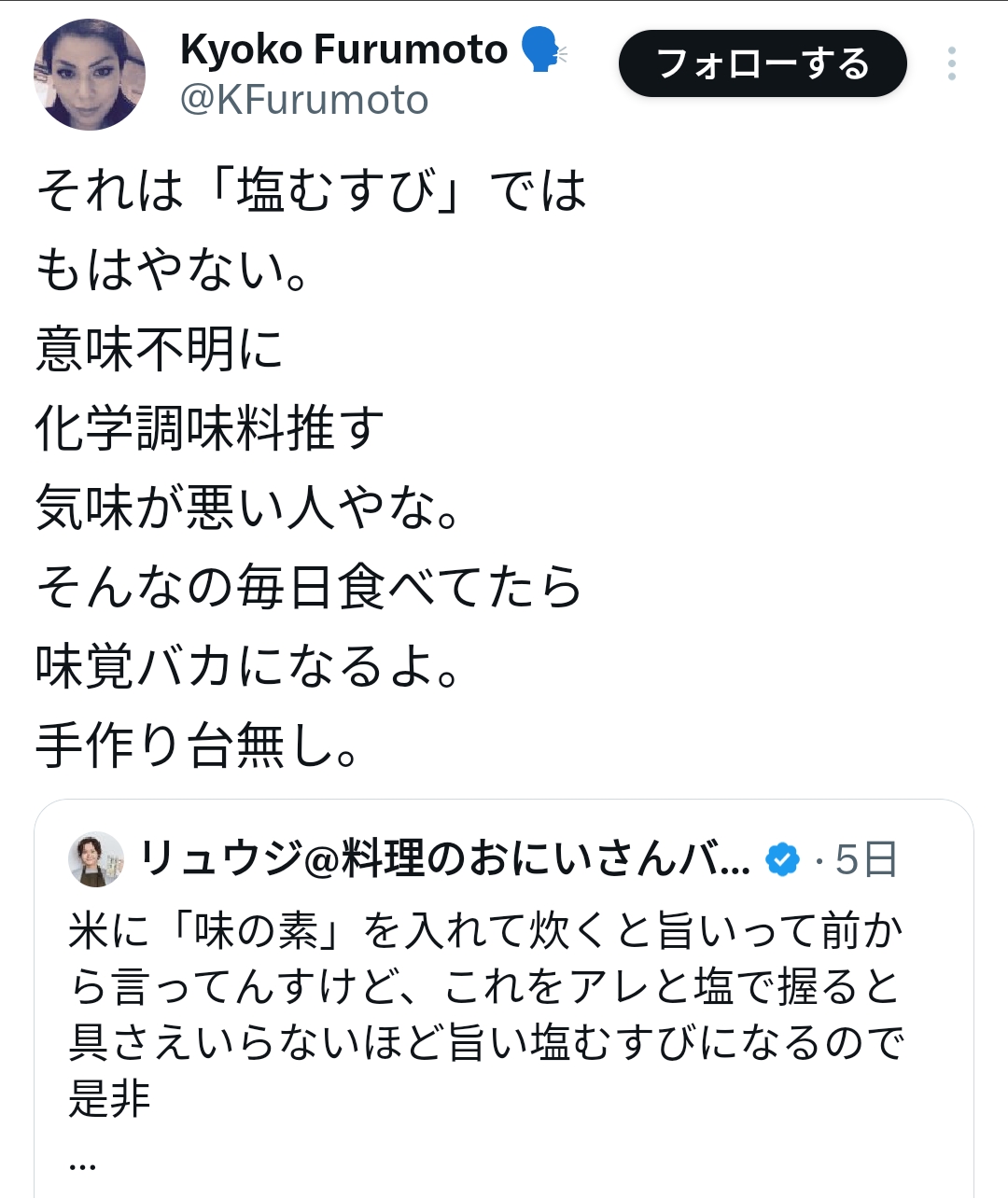Tap the フォローする button

point(763,63)
